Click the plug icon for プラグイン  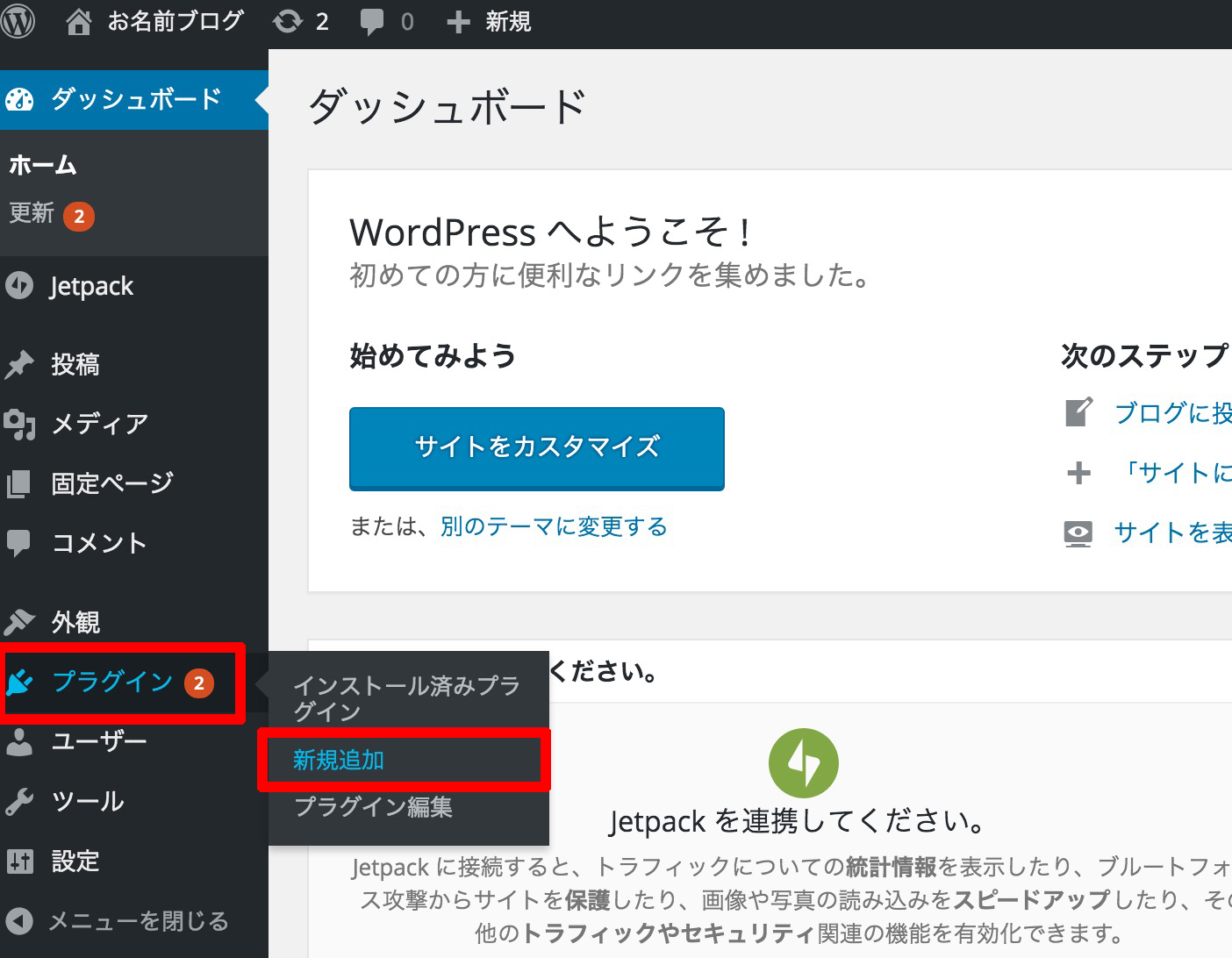(21, 682)
